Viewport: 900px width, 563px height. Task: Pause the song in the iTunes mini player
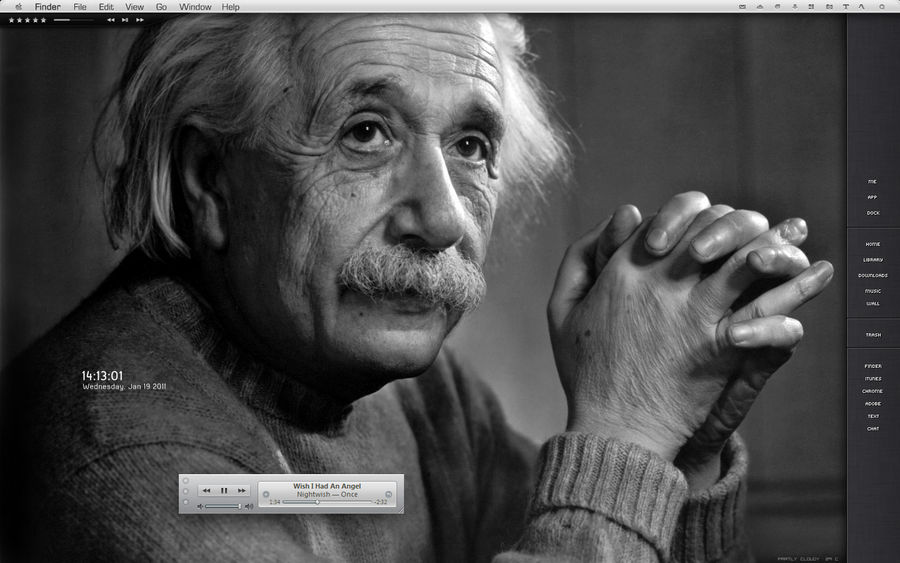point(224,491)
